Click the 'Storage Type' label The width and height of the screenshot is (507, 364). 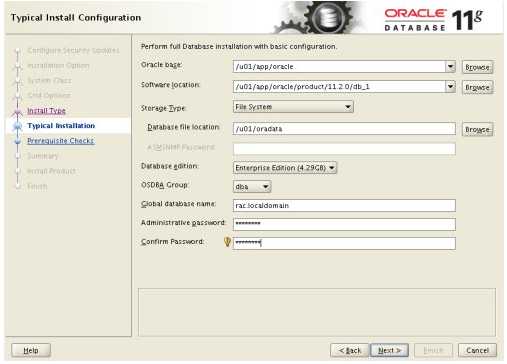[x=163, y=108]
